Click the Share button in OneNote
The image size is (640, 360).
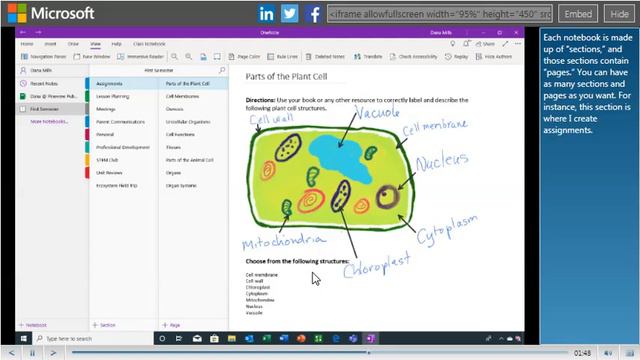point(485,44)
